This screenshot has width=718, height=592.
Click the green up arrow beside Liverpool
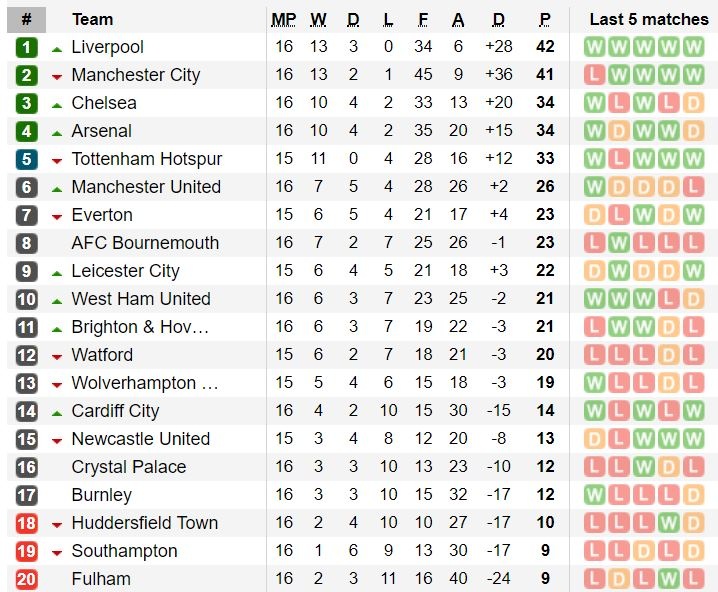coord(57,48)
